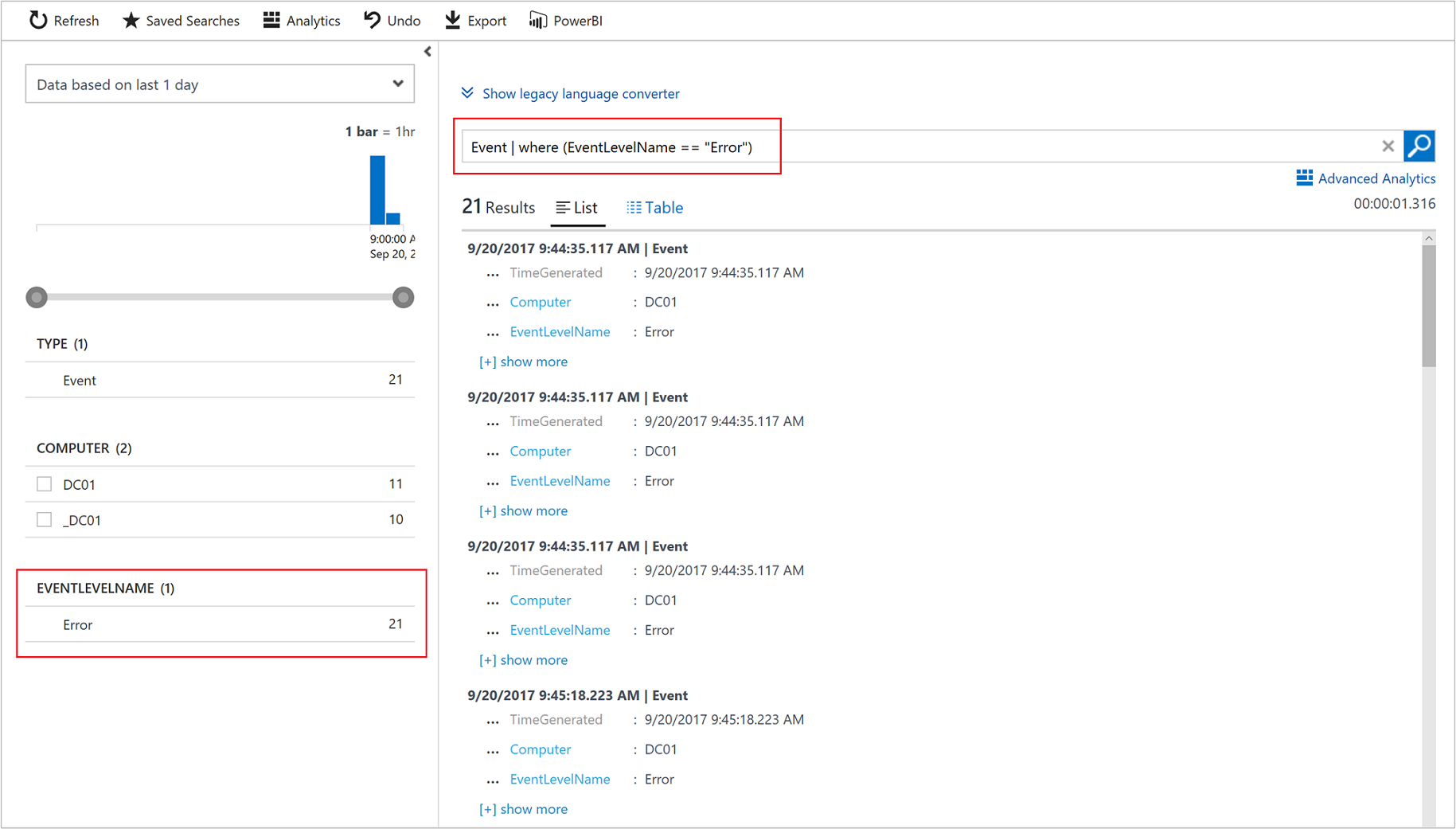Select Error row under EVENTLEVELNAME
Image resolution: width=1456 pixels, height=829 pixels.
(x=220, y=624)
